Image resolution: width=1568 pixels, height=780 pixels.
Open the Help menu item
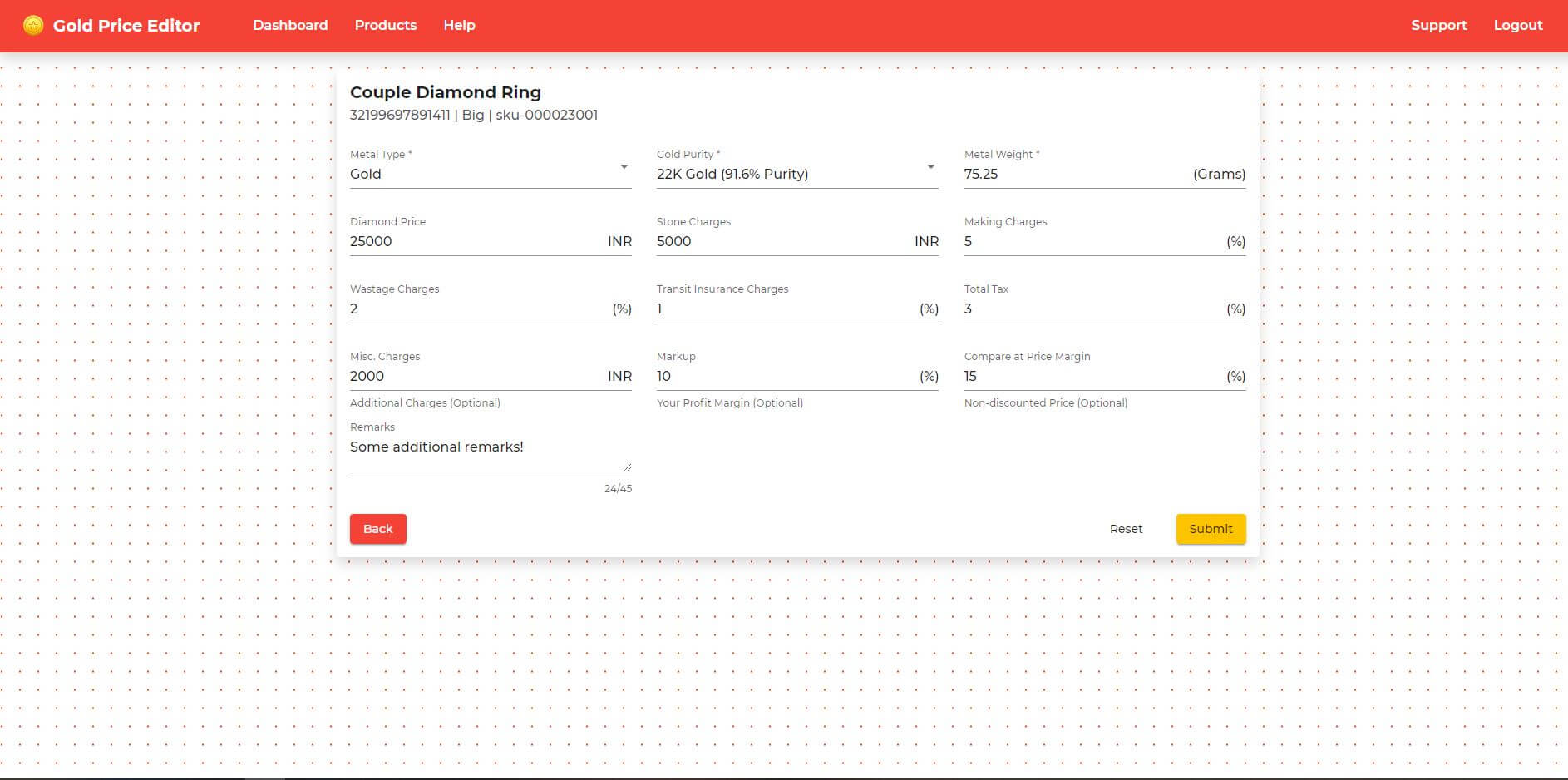[x=459, y=25]
